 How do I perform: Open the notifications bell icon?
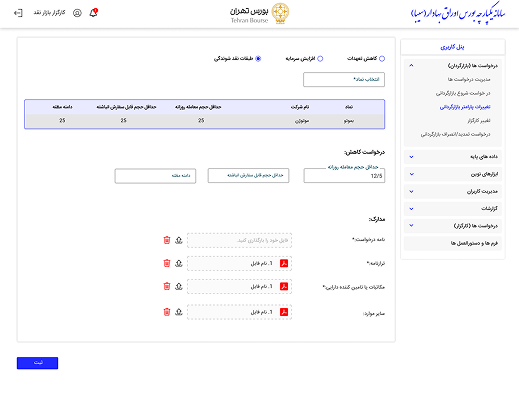[x=93, y=13]
